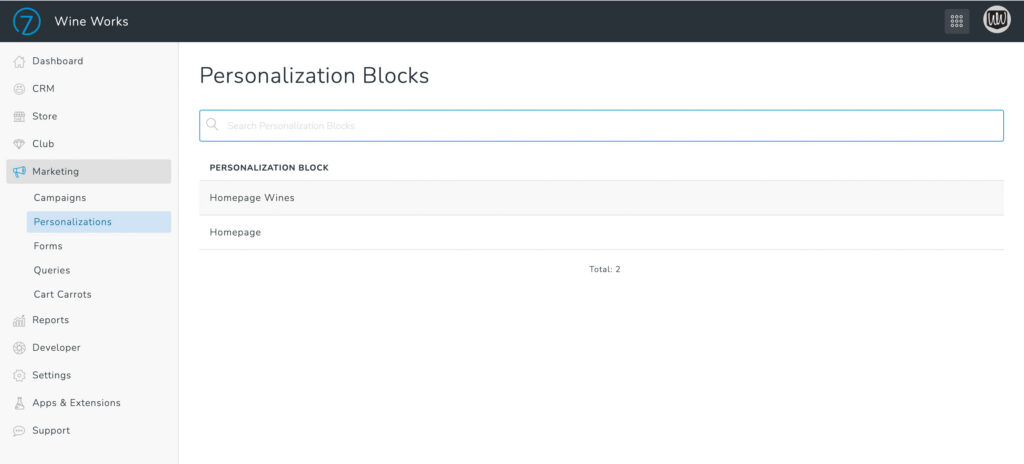Image resolution: width=1024 pixels, height=464 pixels.
Task: Click the Developer icon
Action: point(19,348)
